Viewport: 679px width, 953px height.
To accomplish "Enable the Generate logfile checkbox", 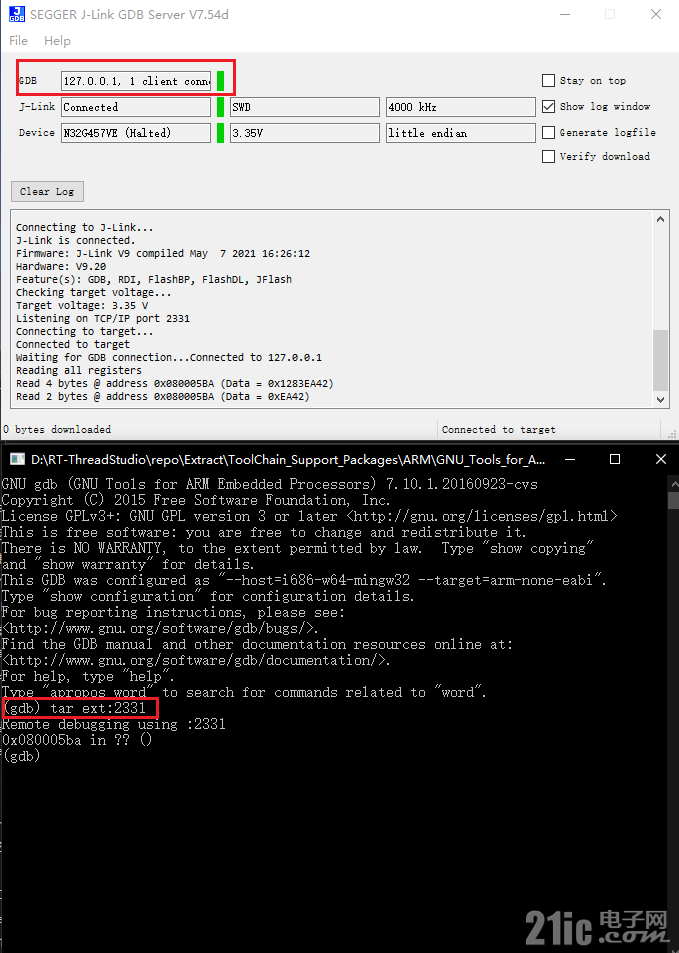I will 548,132.
